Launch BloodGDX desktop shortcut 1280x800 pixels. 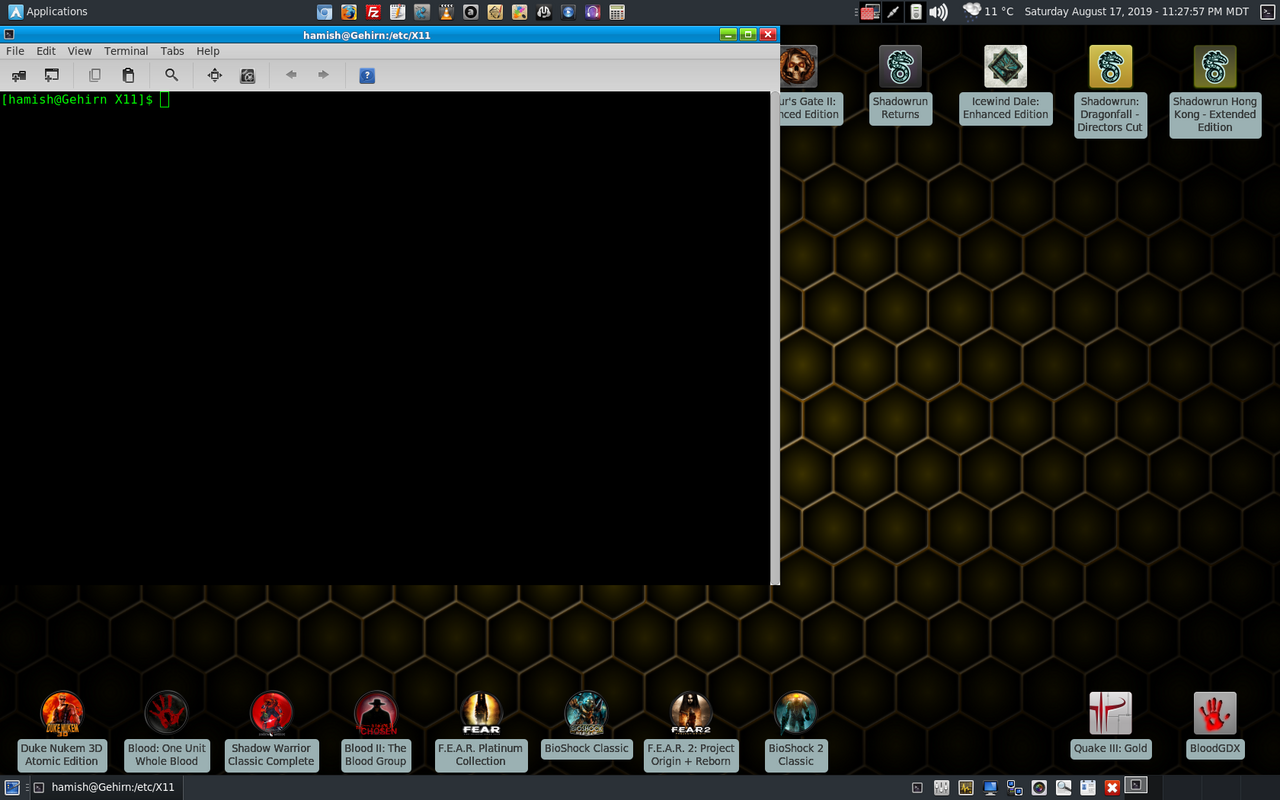click(1215, 725)
